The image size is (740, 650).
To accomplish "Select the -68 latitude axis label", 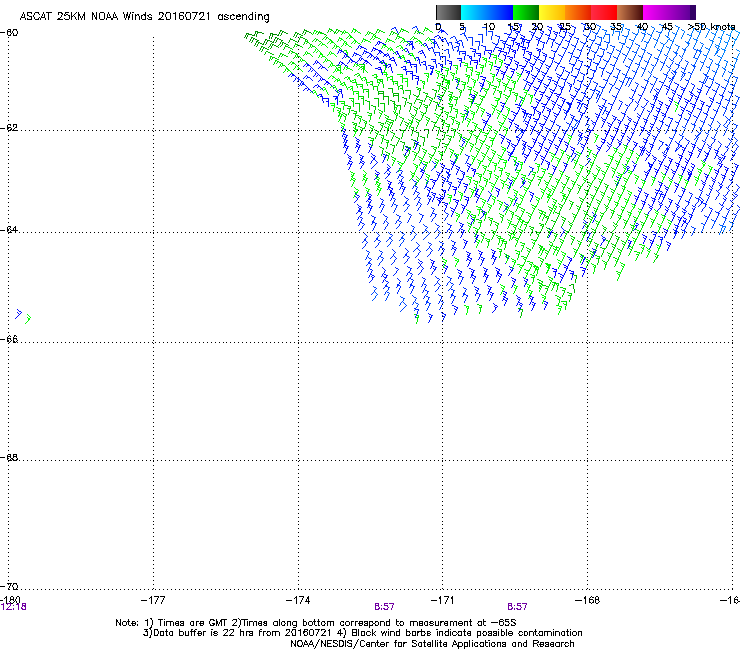I will point(9,458).
